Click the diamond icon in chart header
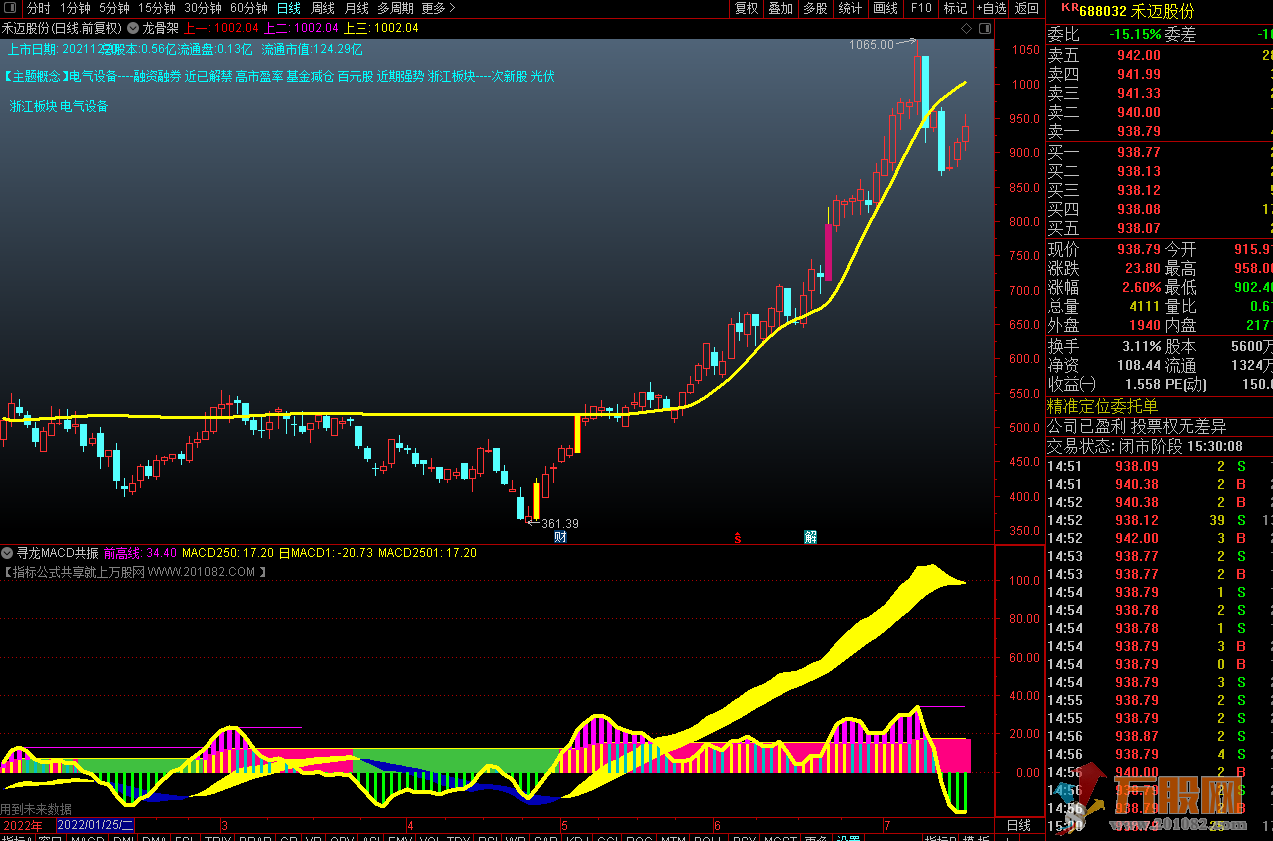Screen dimensions: 1273x841 coord(966,29)
